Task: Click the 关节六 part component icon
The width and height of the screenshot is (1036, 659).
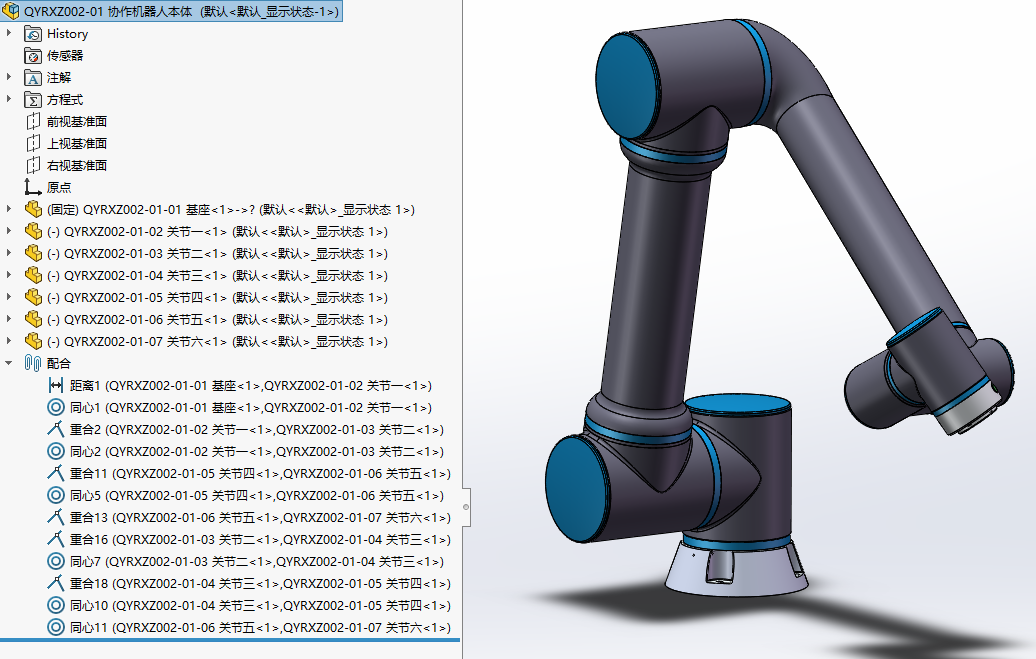Action: pos(33,341)
